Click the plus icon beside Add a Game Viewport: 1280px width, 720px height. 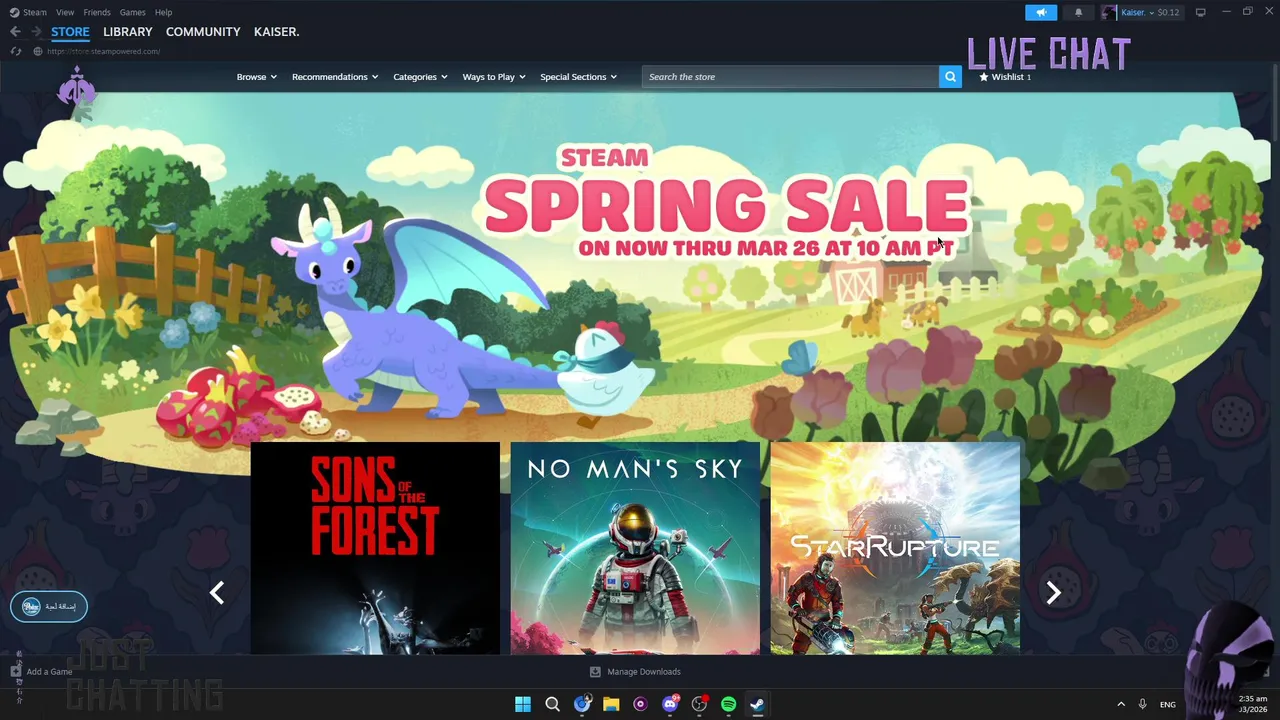(x=15, y=672)
